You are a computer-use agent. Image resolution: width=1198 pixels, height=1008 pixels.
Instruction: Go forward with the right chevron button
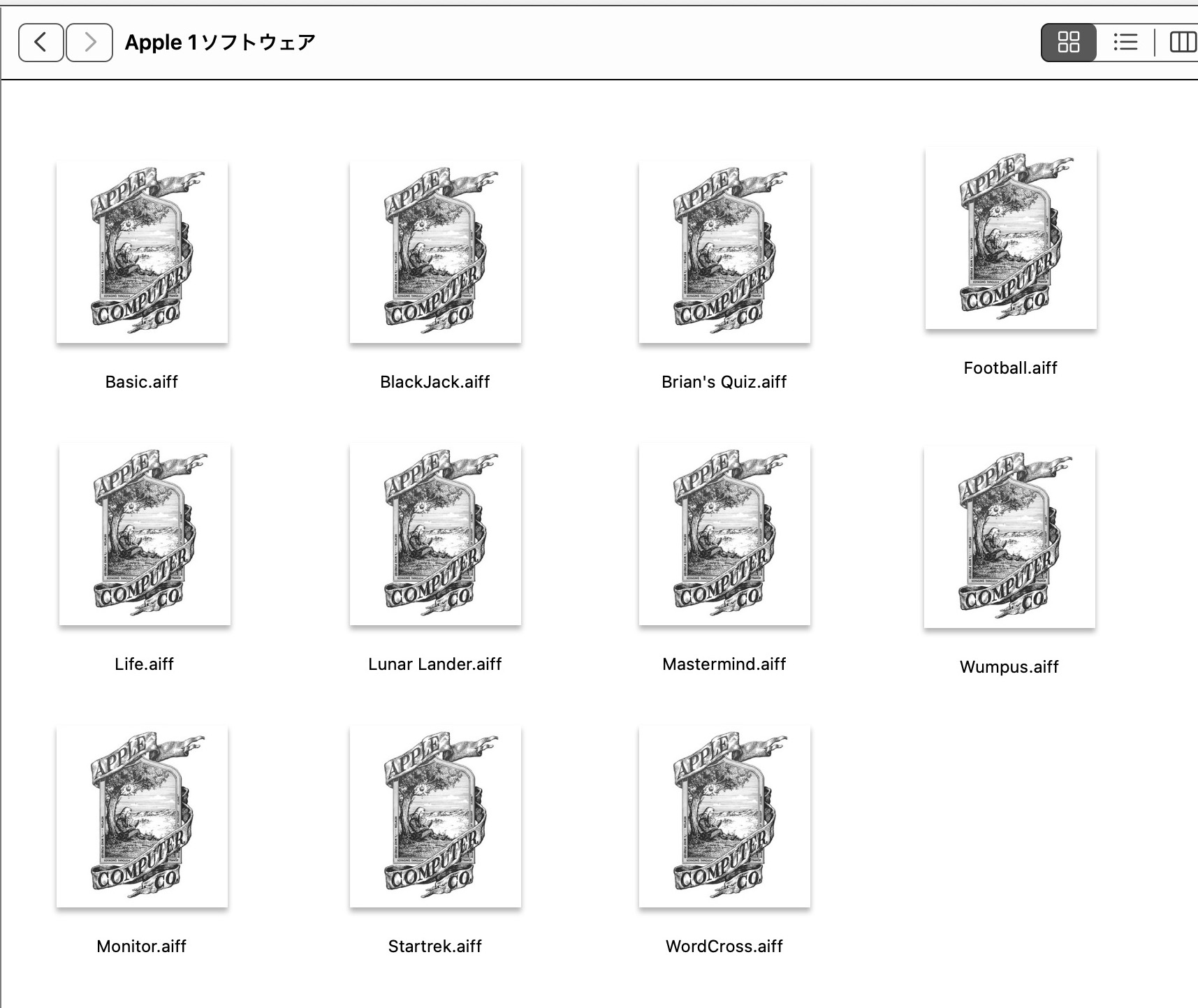pyautogui.click(x=89, y=43)
